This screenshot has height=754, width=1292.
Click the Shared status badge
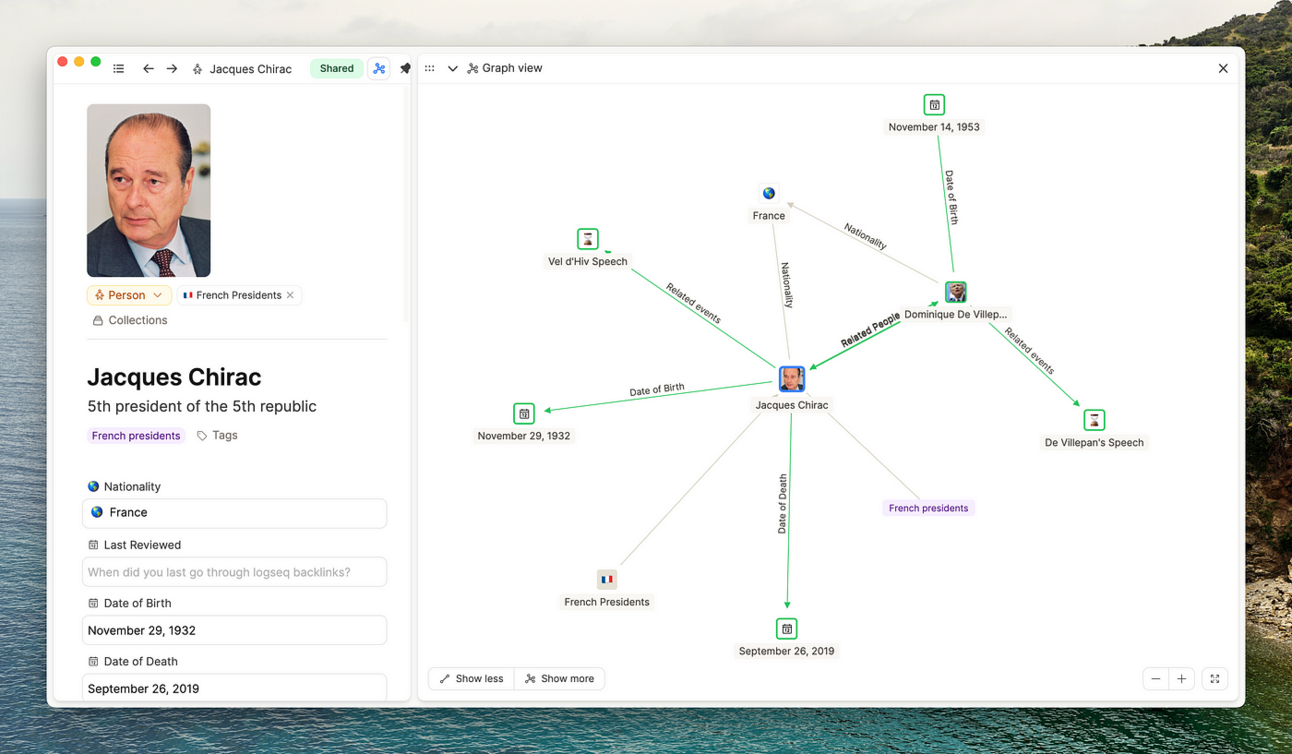pyautogui.click(x=336, y=69)
